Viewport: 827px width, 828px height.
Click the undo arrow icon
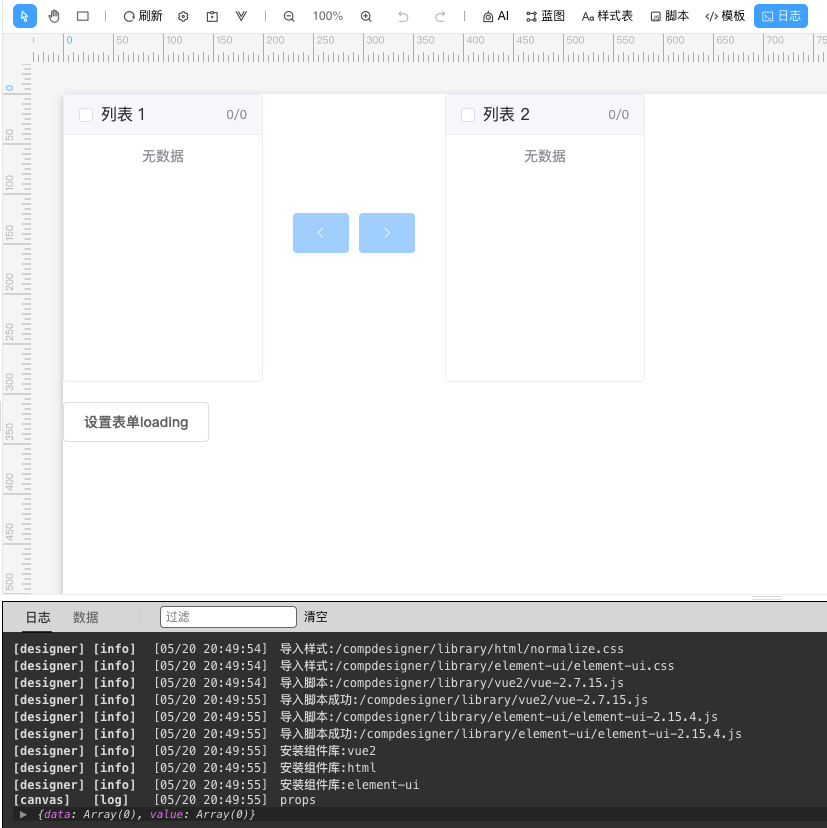[x=402, y=16]
